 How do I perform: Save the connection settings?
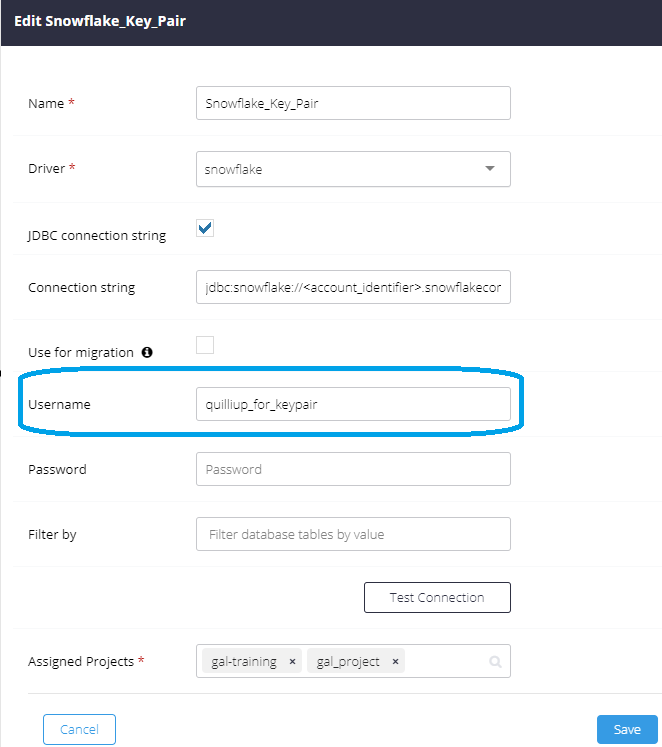[x=627, y=729]
